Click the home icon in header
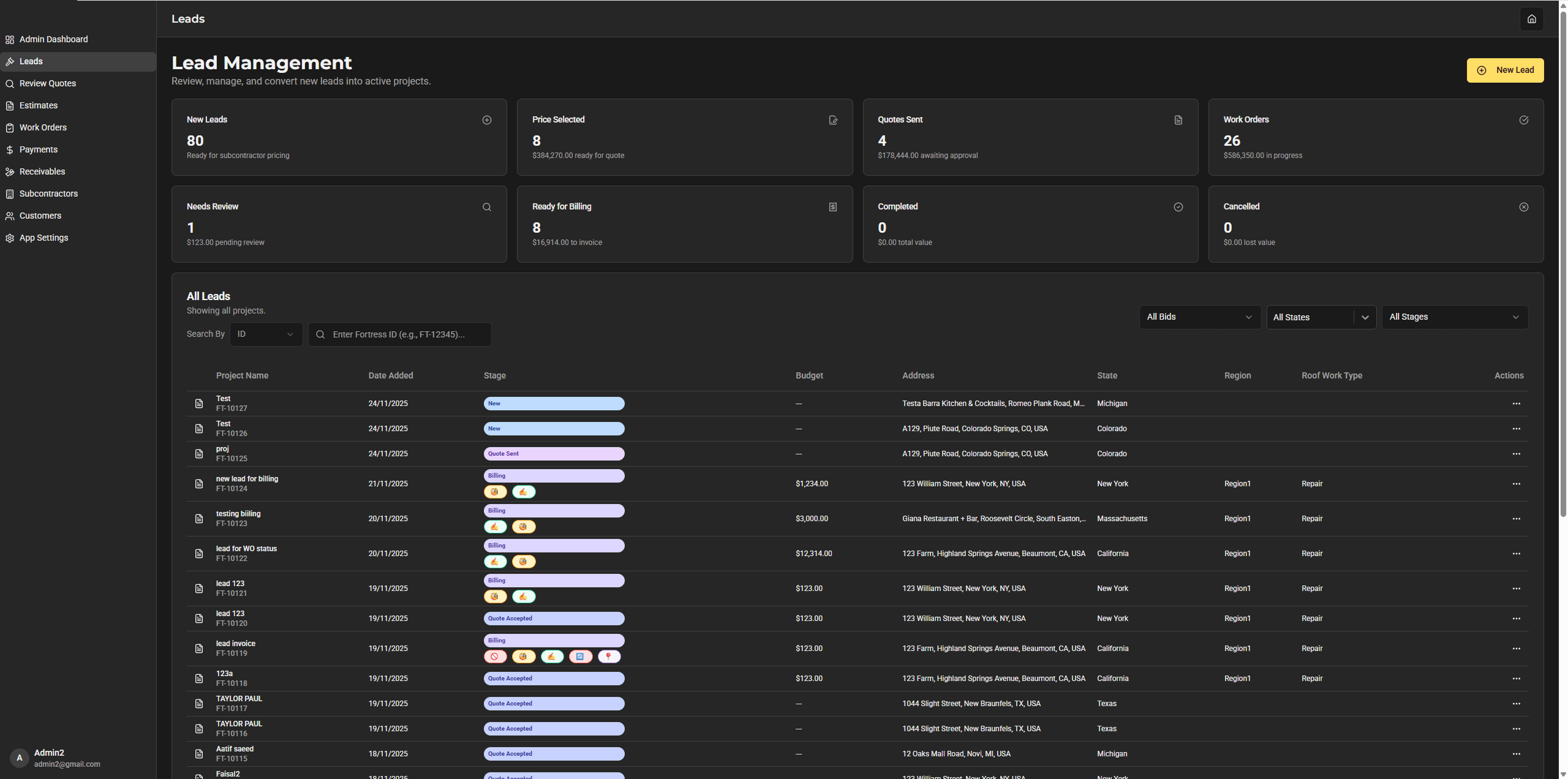Viewport: 1568px width, 779px height. click(1531, 19)
